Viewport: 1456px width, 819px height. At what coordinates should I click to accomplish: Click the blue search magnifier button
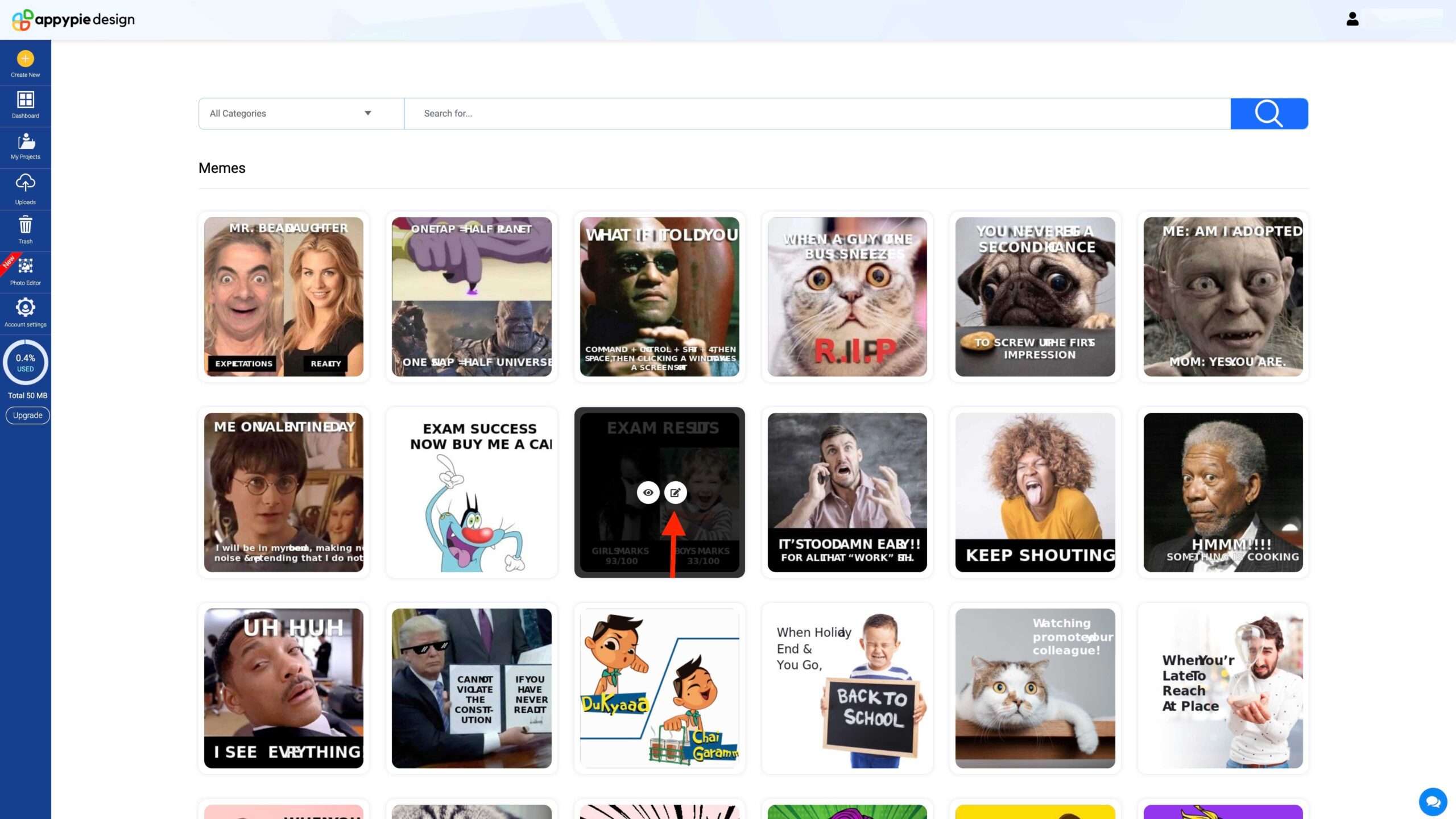[x=1269, y=114]
